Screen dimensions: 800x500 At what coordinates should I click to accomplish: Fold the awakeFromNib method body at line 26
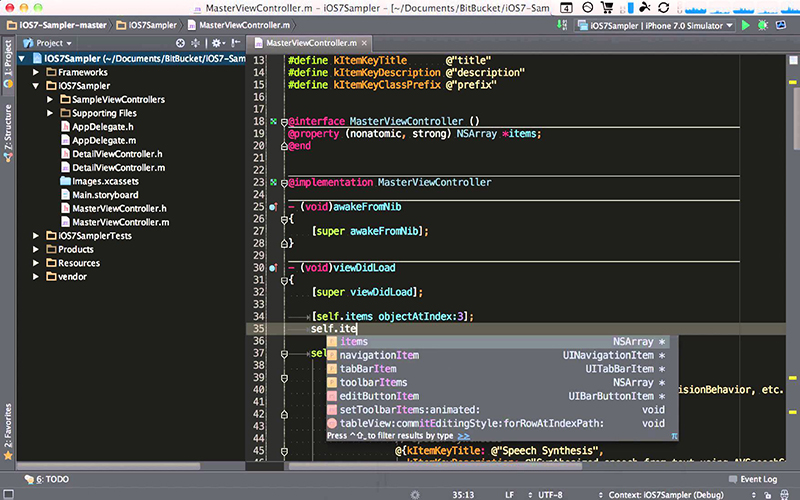pyautogui.click(x=284, y=220)
